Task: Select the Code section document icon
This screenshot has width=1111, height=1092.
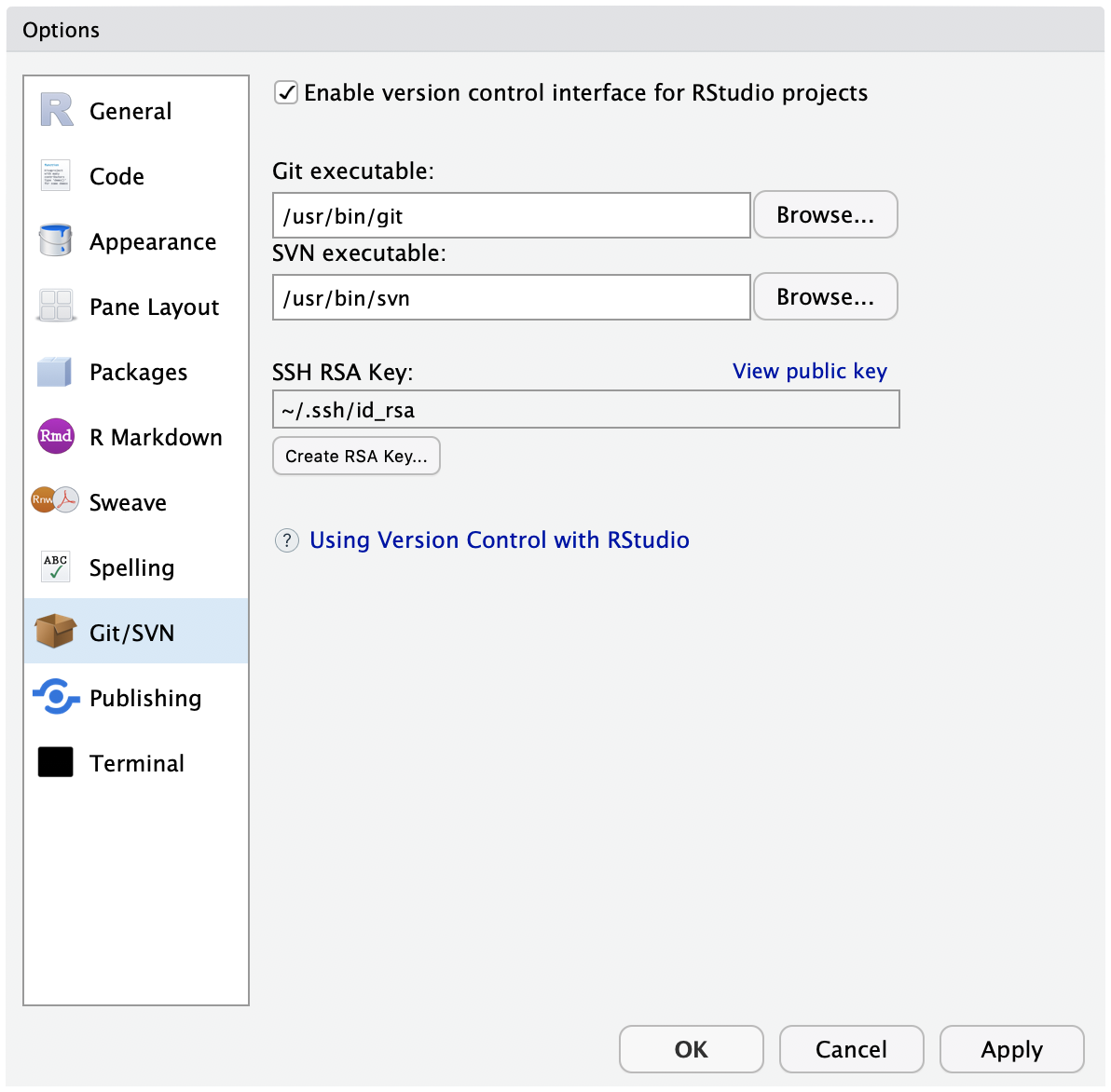Action: pyautogui.click(x=55, y=175)
